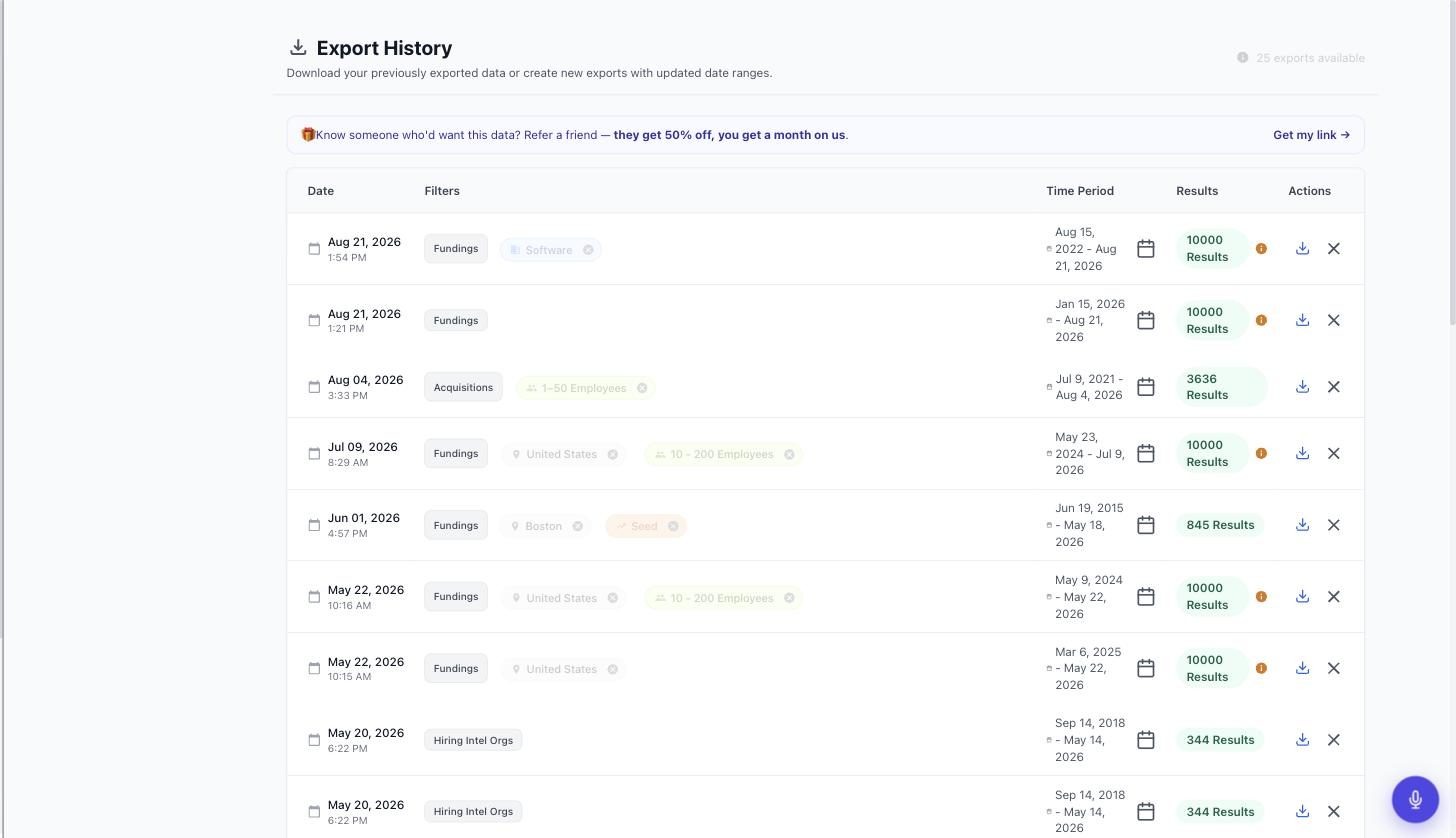
Task: Click the Jun 01, 2026 date text
Action: coord(364,518)
